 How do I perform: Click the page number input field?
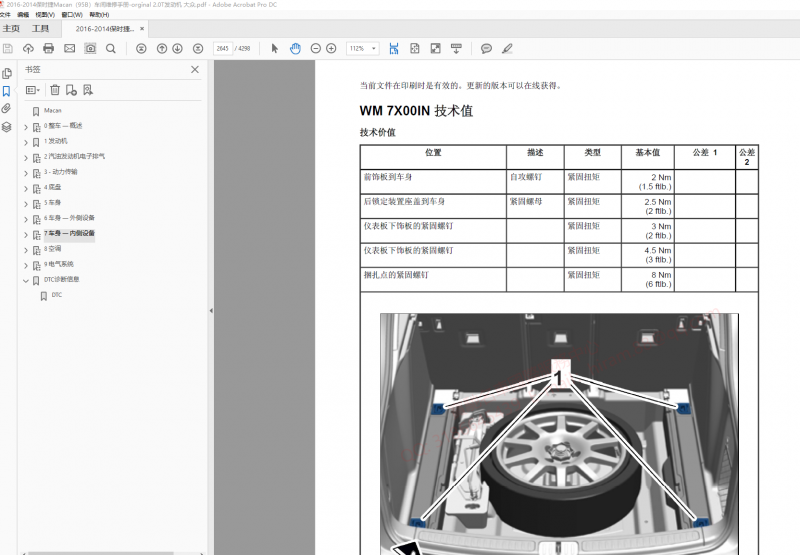[x=222, y=48]
